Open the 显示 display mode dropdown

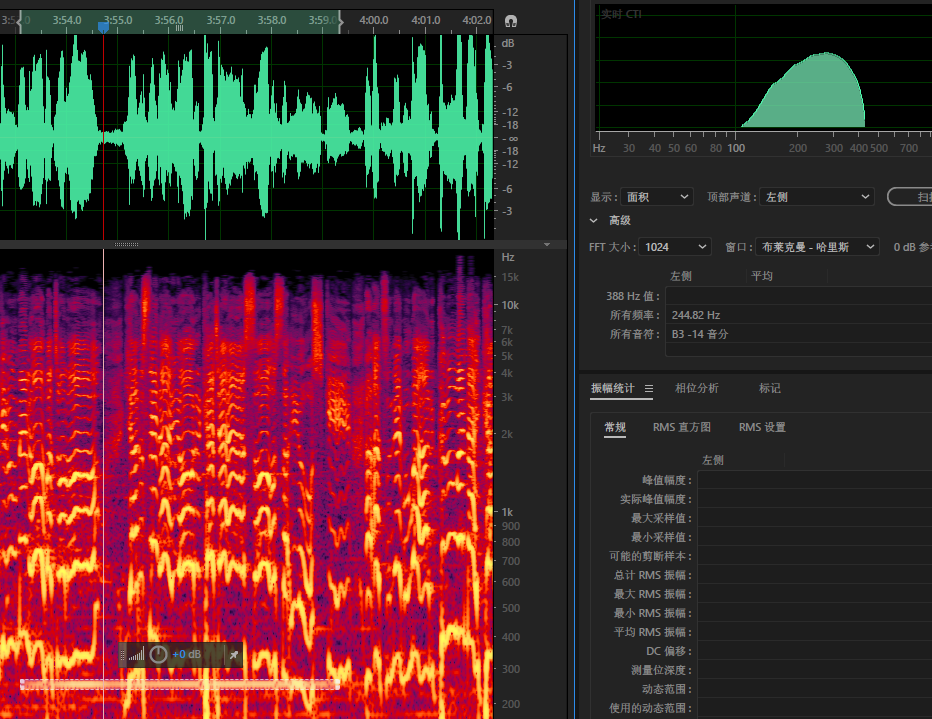coord(656,197)
